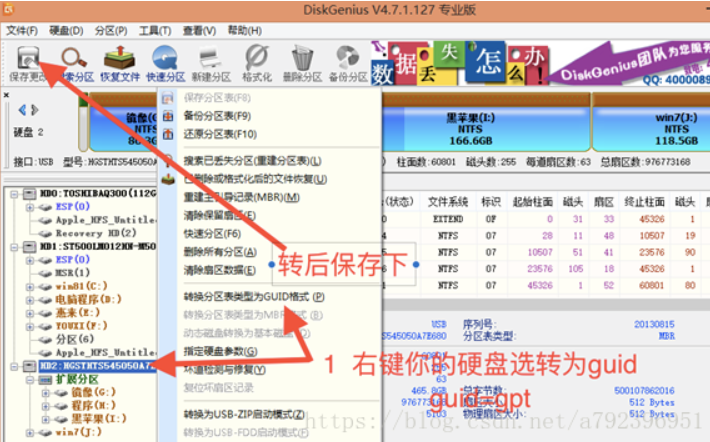The image size is (710, 442).
Task: Open the 数据丢失怎么办 DiskGenius banner ad
Action: [x=540, y=63]
